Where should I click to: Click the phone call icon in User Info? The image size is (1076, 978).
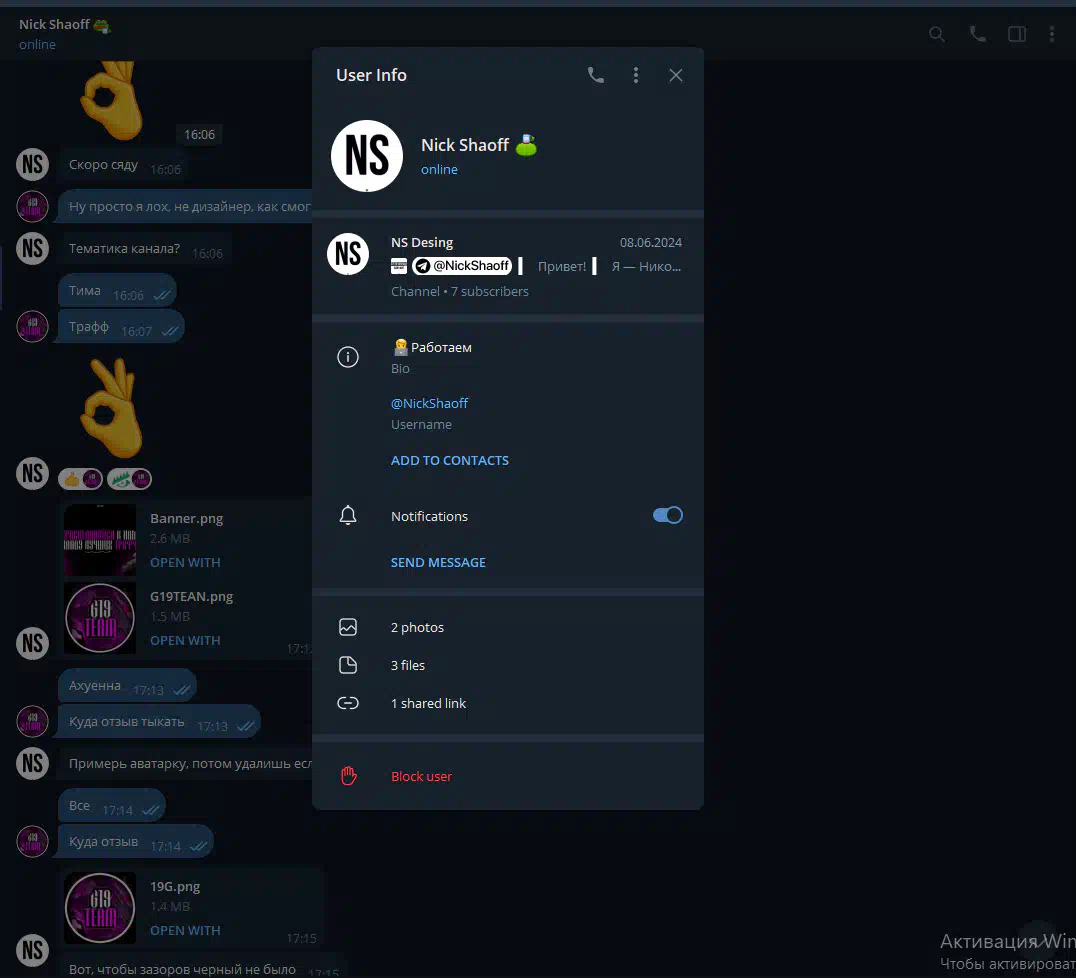pos(596,75)
